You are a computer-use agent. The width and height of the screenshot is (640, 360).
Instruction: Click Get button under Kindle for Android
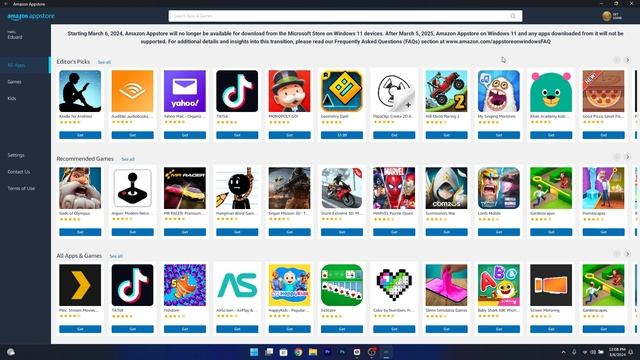click(80, 135)
